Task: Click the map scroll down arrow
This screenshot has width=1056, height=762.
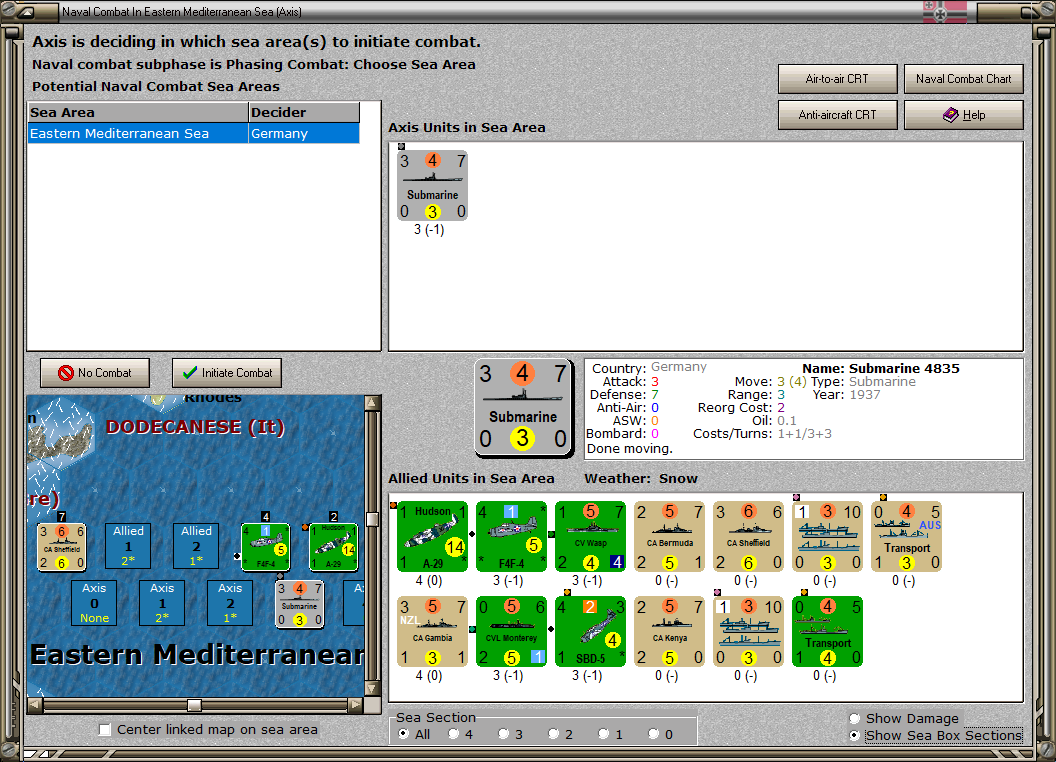Action: (372, 689)
